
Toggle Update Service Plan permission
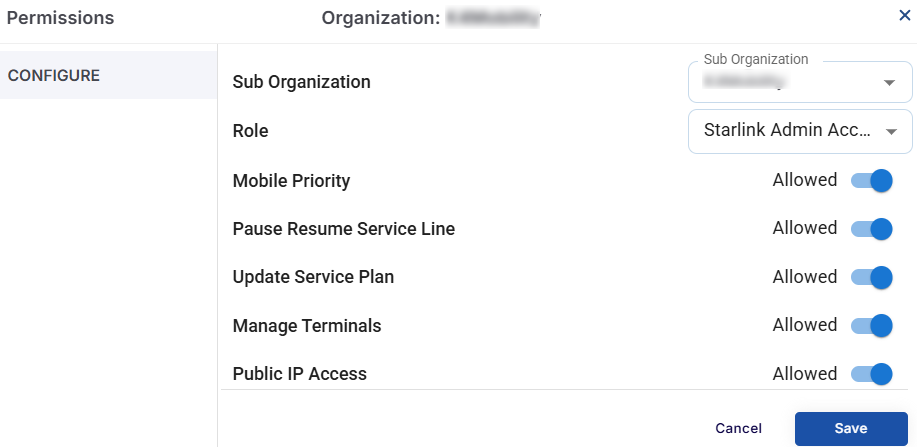872,277
